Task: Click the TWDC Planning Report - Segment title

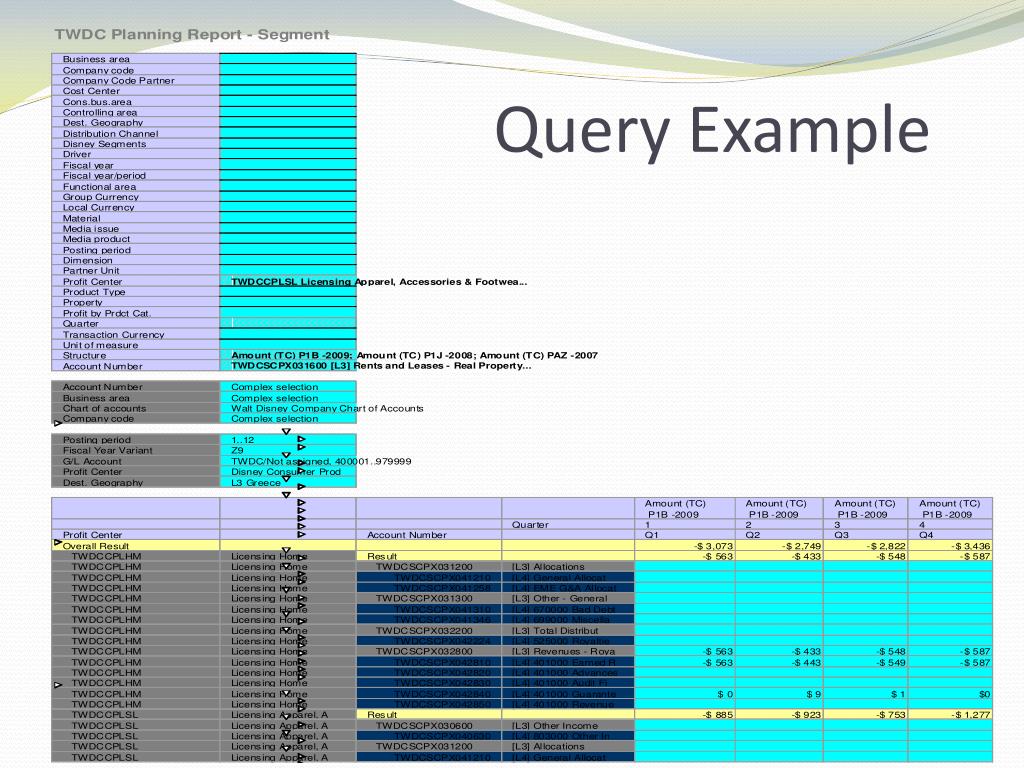Action: (192, 35)
